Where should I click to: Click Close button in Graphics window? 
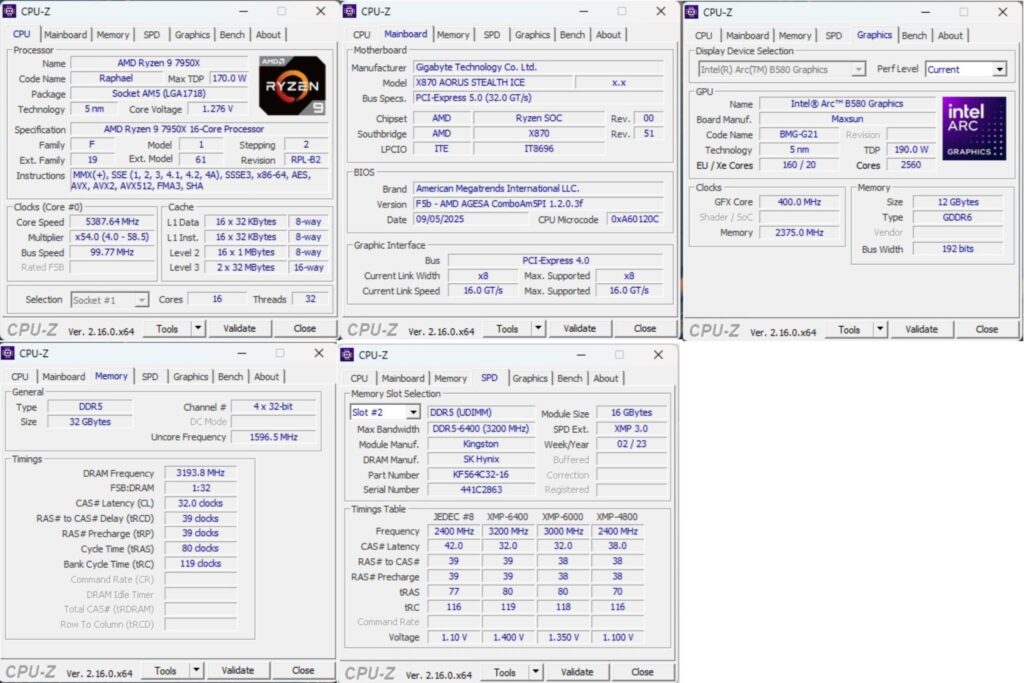pos(986,330)
